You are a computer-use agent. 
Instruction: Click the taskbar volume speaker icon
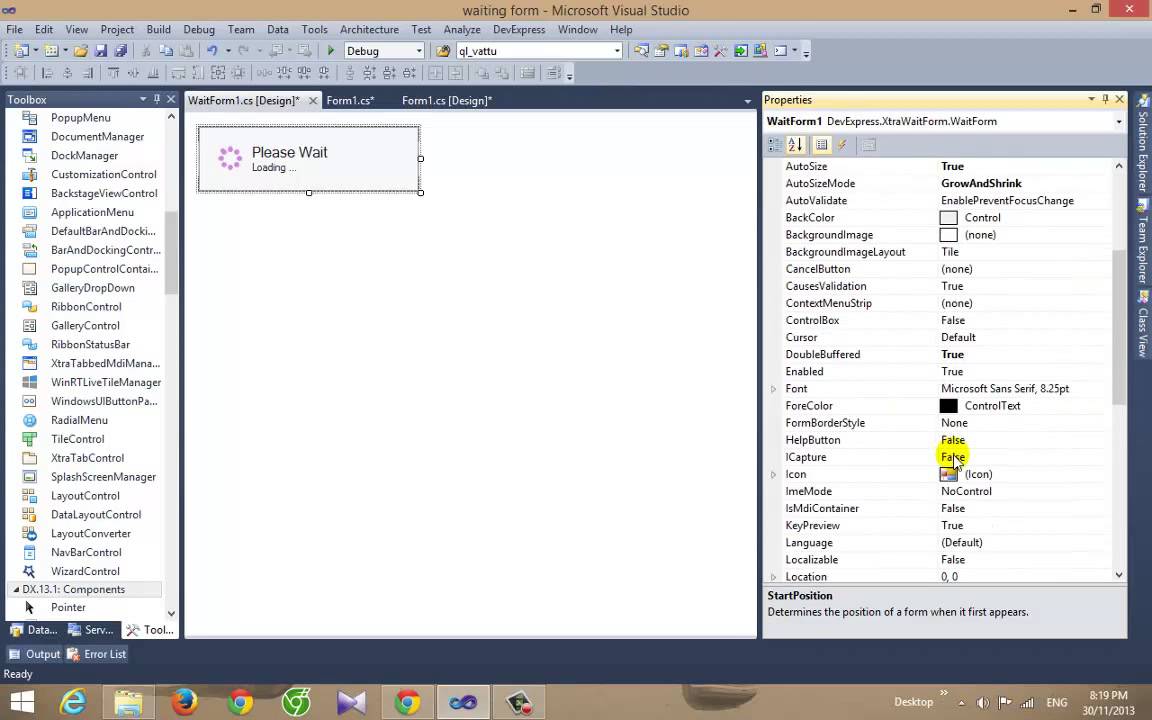point(983,702)
